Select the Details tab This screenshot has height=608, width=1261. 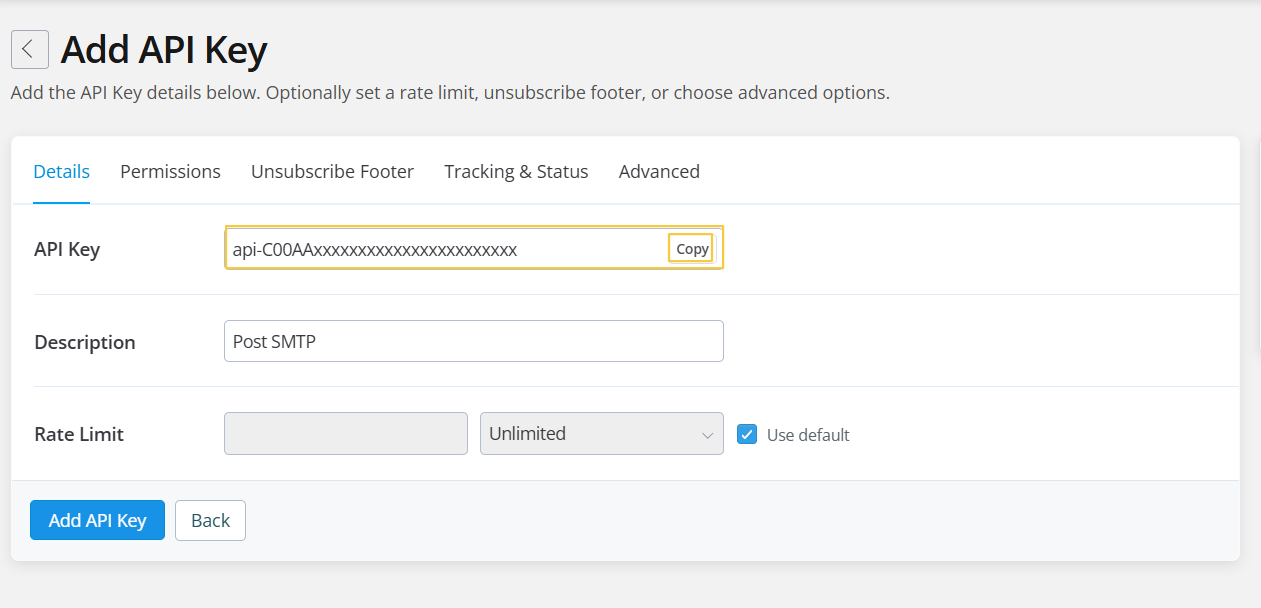(x=62, y=171)
